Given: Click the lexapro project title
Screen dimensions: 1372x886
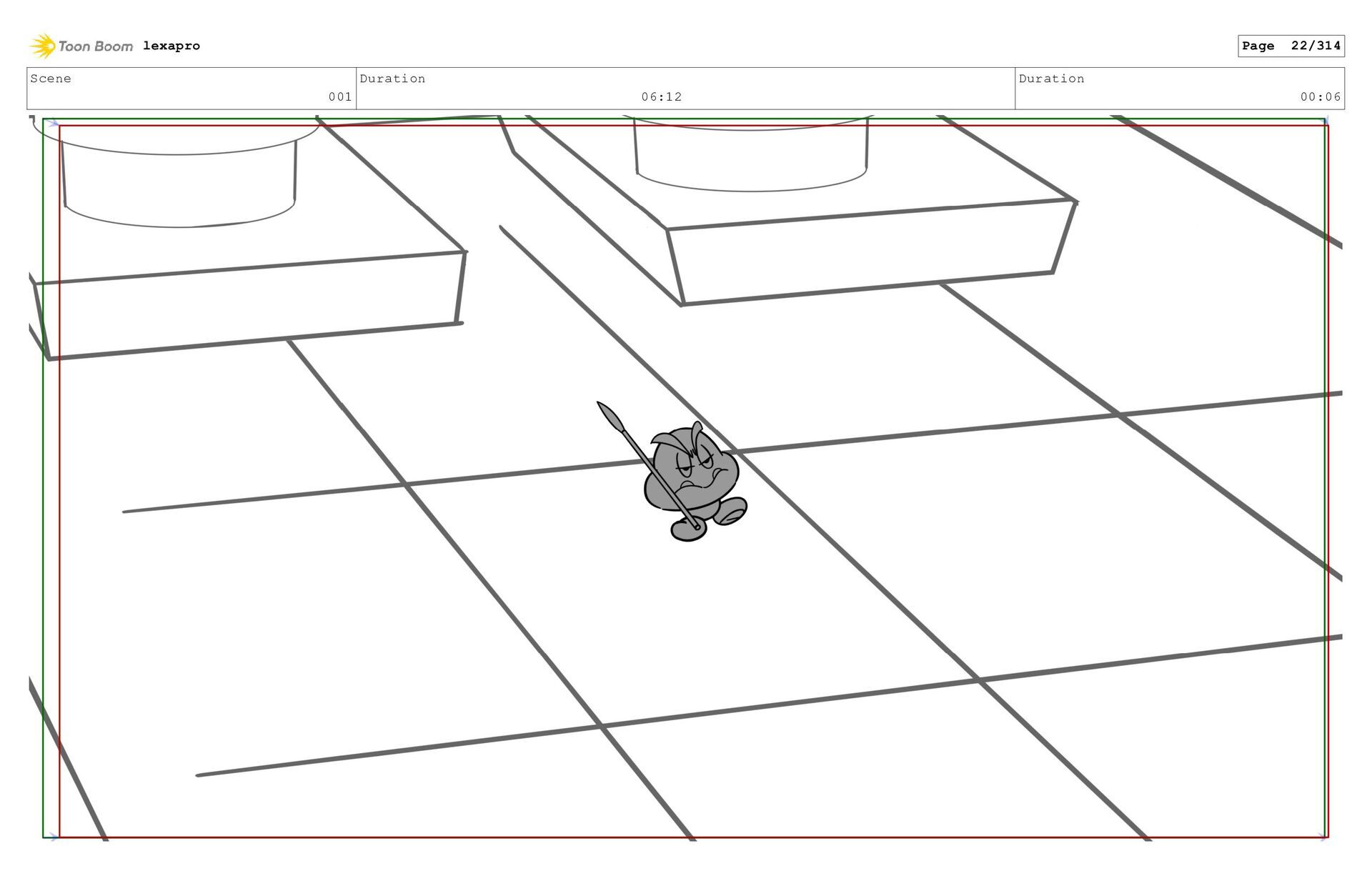Looking at the screenshot, I should tap(171, 46).
